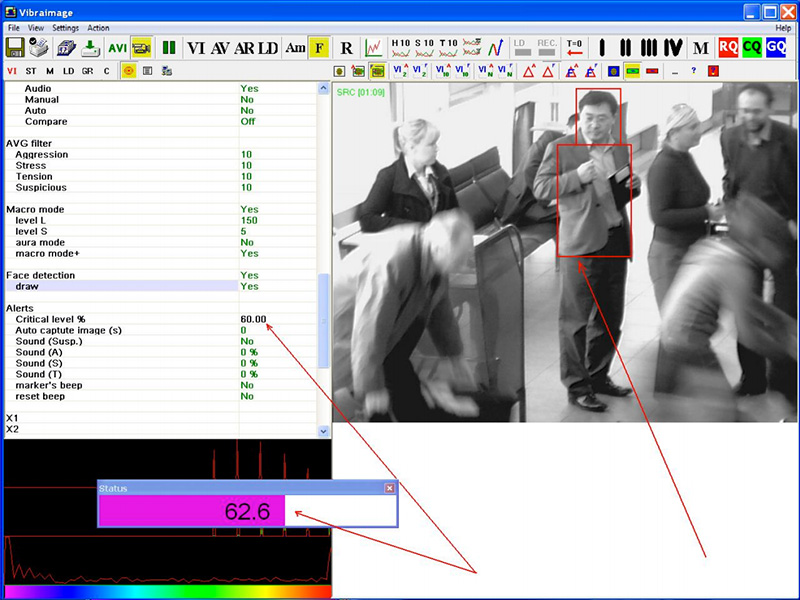This screenshot has height=600, width=800.
Task: Click the green pause button
Action: pos(169,48)
